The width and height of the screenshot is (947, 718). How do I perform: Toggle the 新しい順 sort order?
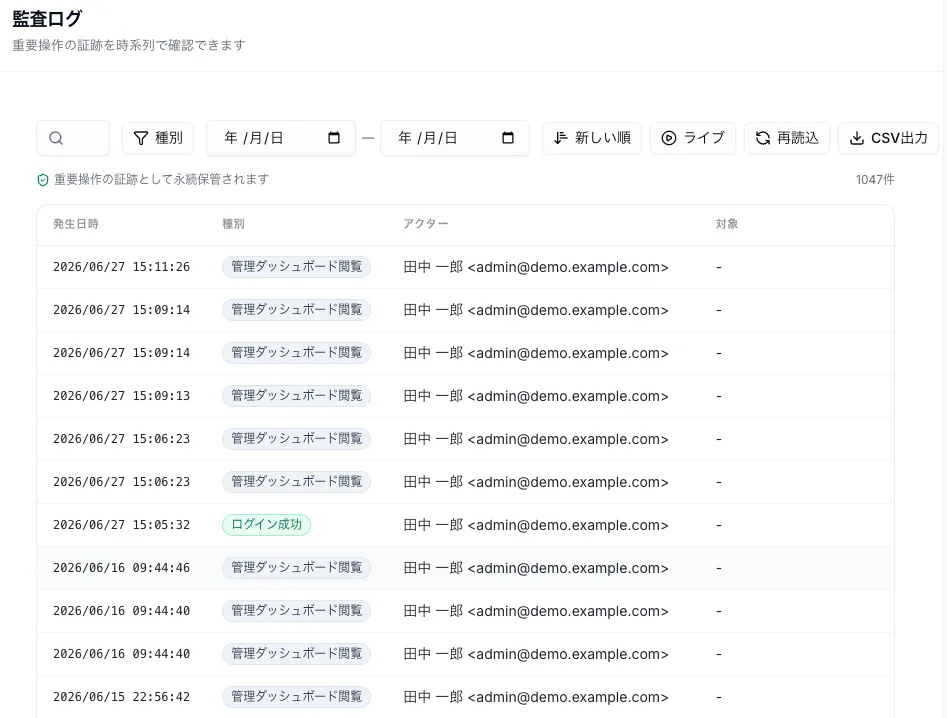point(592,138)
